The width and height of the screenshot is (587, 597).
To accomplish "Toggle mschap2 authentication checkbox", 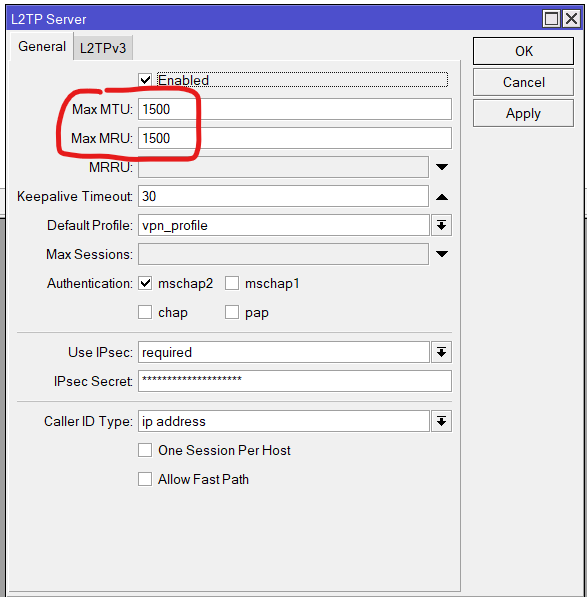I will [145, 283].
